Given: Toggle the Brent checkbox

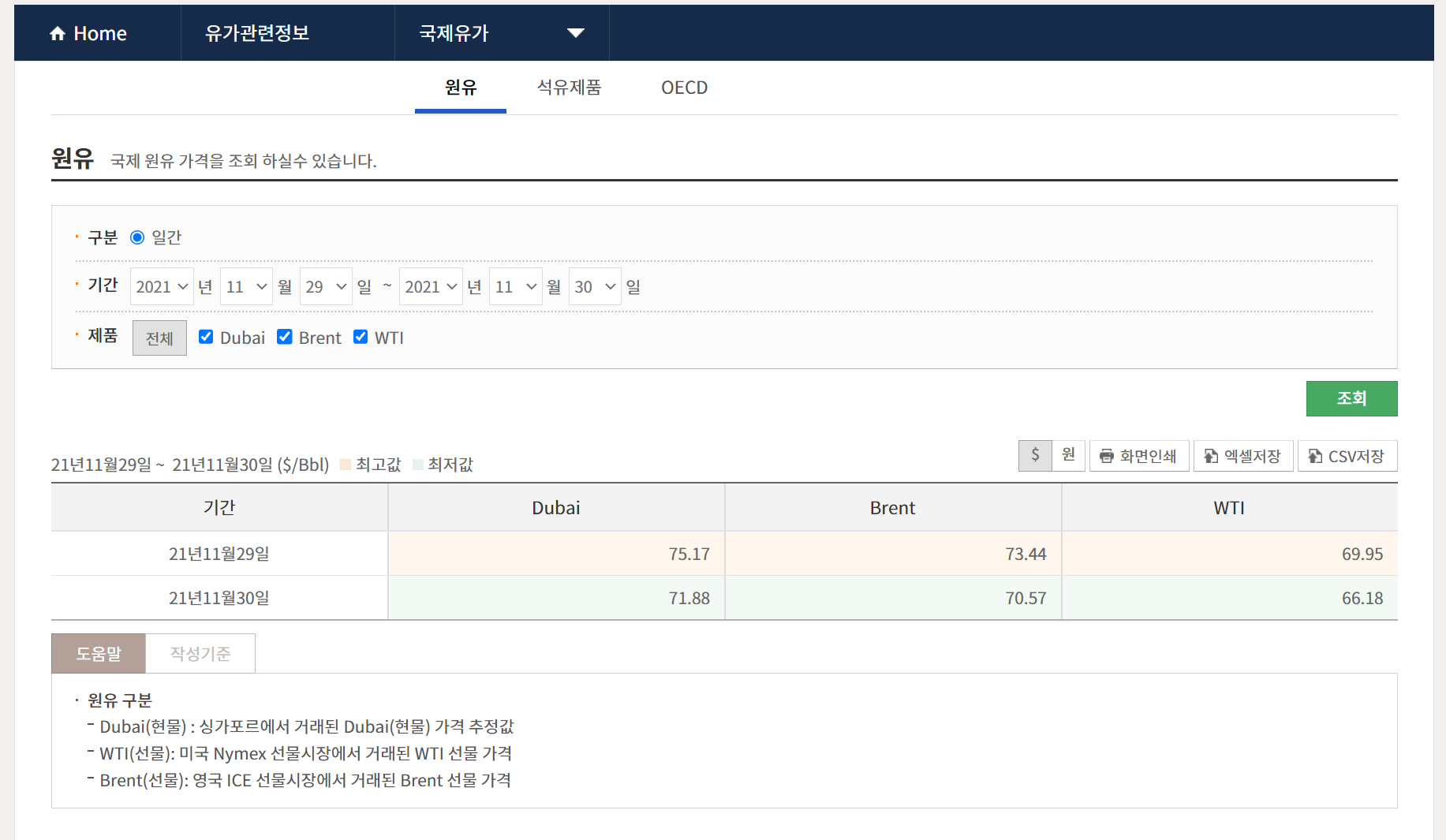Looking at the screenshot, I should [285, 337].
